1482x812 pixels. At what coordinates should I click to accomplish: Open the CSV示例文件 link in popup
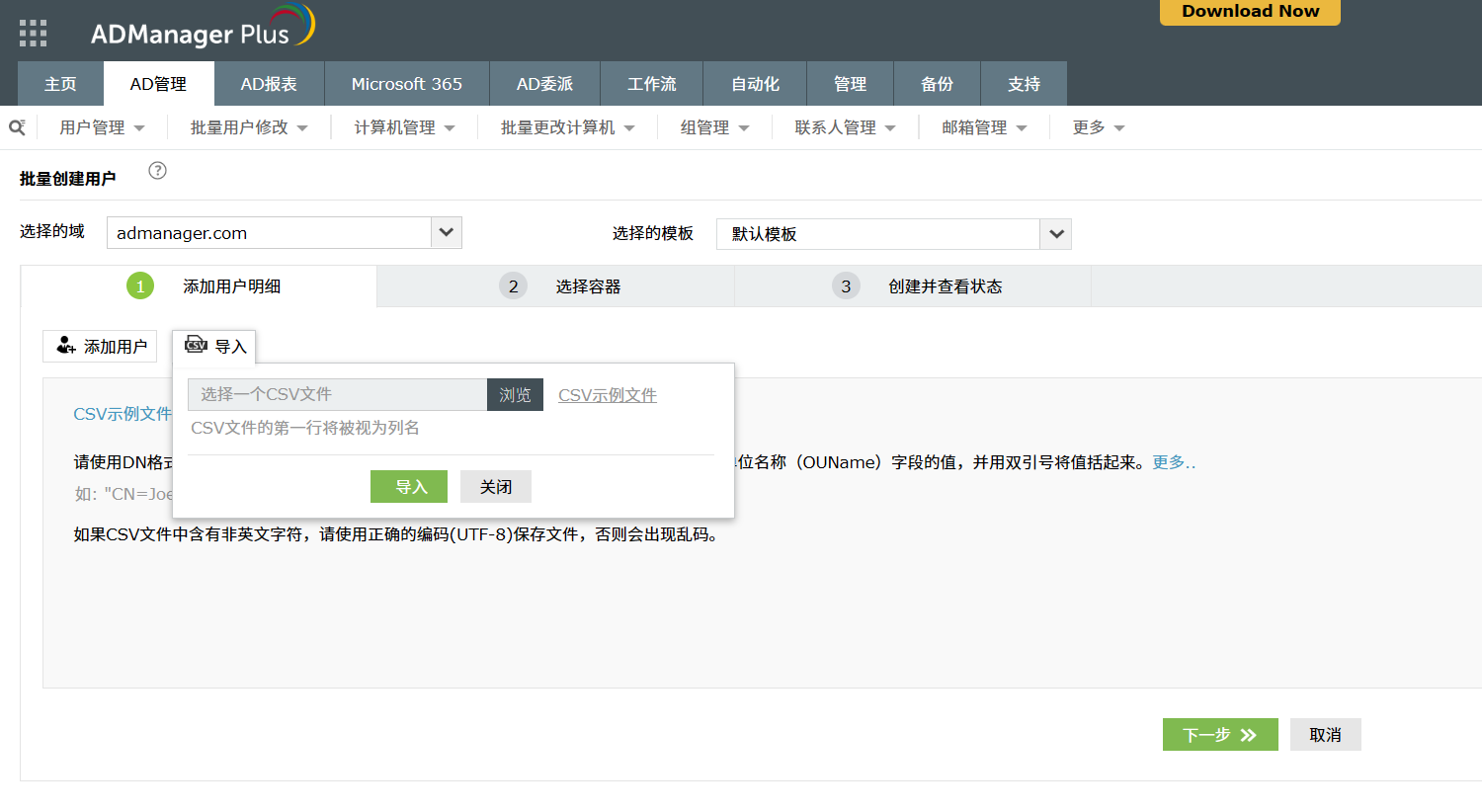click(x=607, y=395)
